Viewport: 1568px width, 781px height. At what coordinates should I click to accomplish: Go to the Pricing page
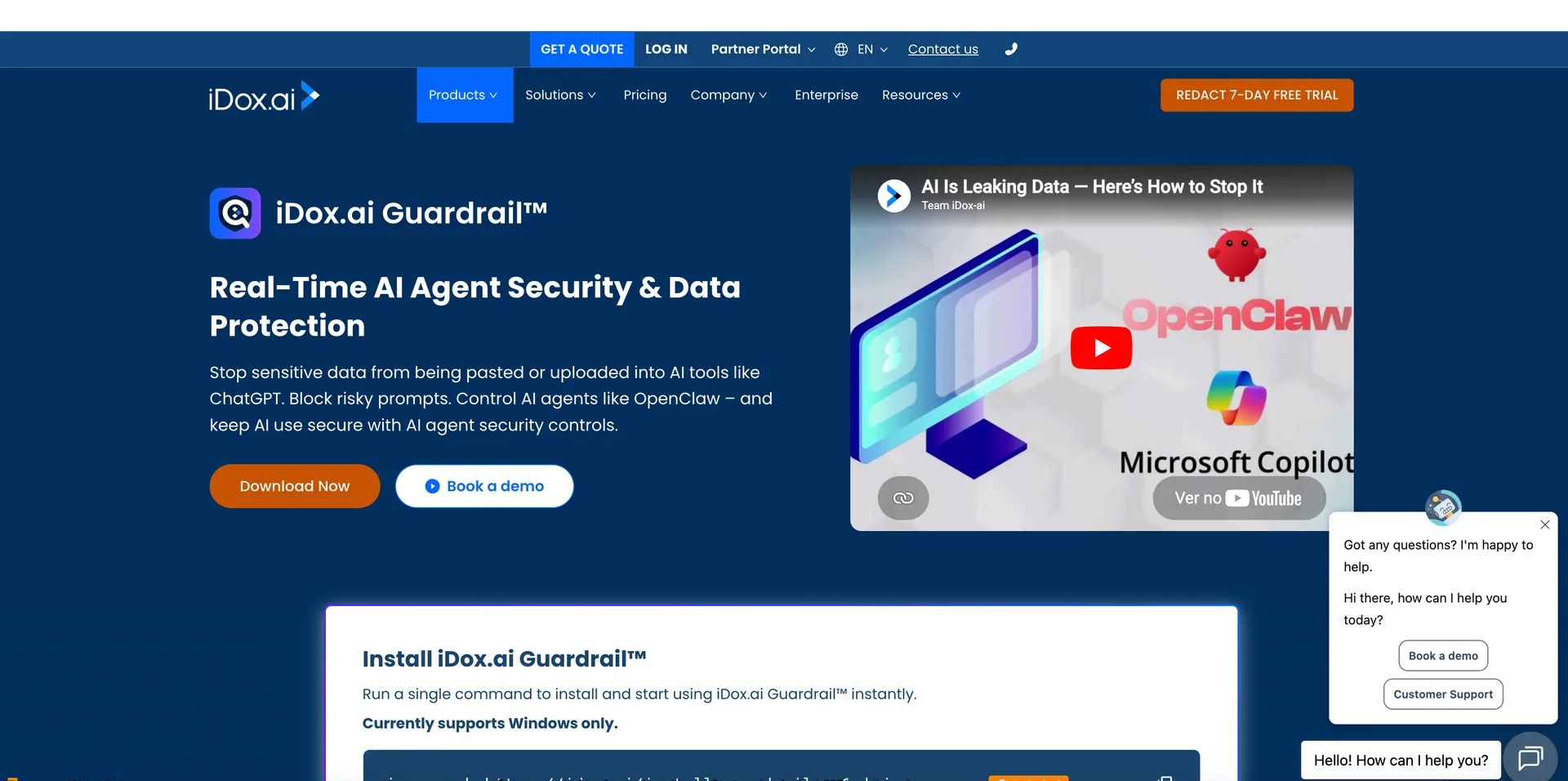(645, 95)
